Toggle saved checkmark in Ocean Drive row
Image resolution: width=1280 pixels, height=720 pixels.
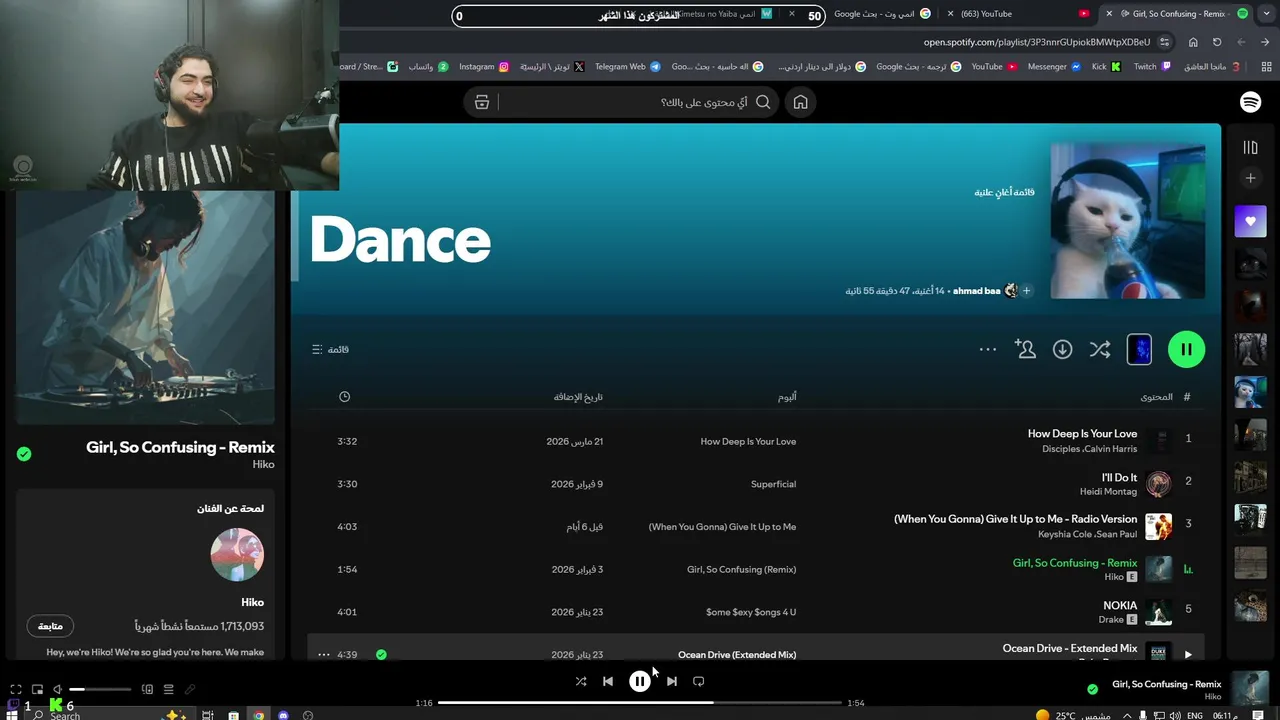pos(381,654)
